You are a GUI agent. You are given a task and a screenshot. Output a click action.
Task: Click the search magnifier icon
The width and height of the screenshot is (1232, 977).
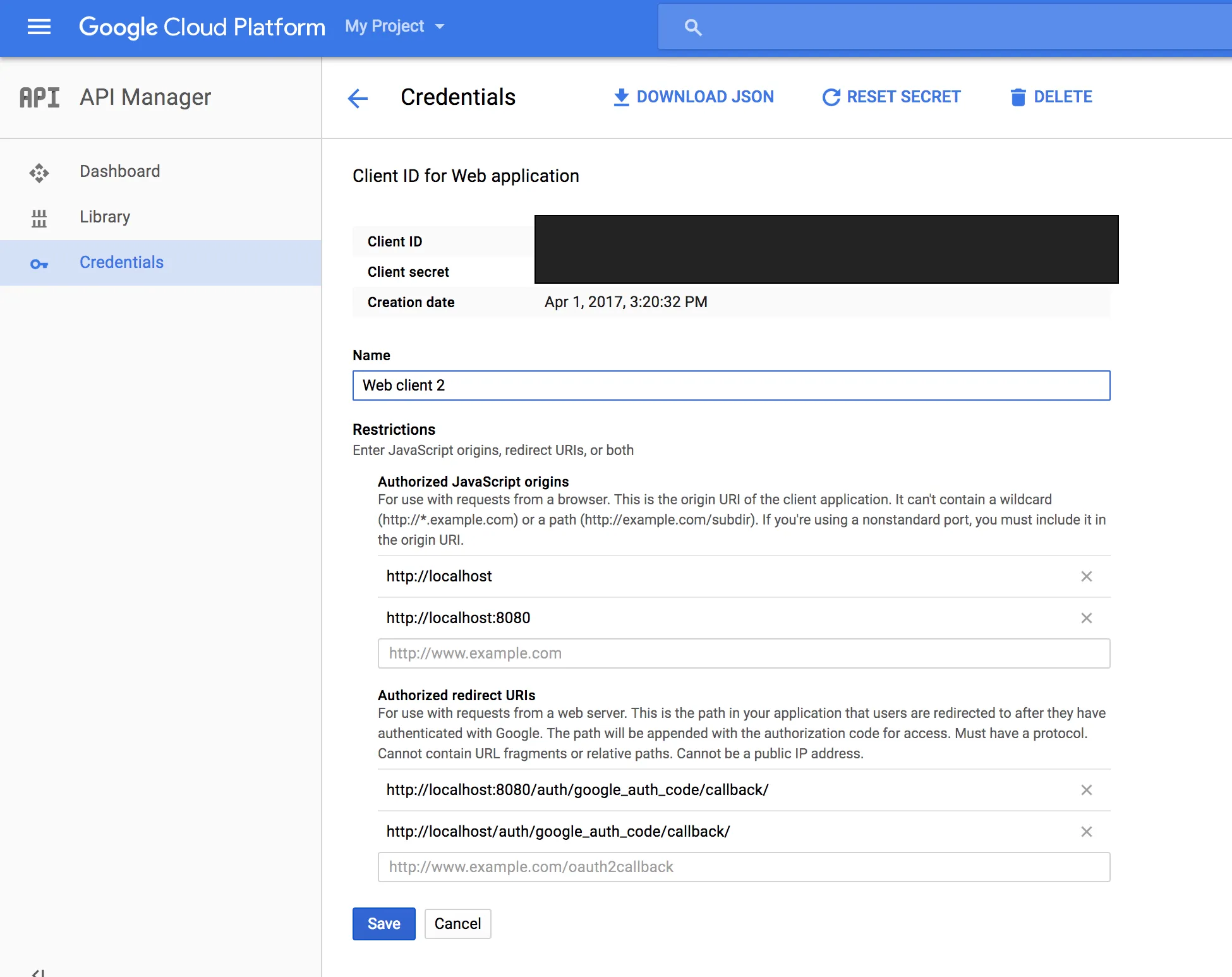(x=693, y=27)
